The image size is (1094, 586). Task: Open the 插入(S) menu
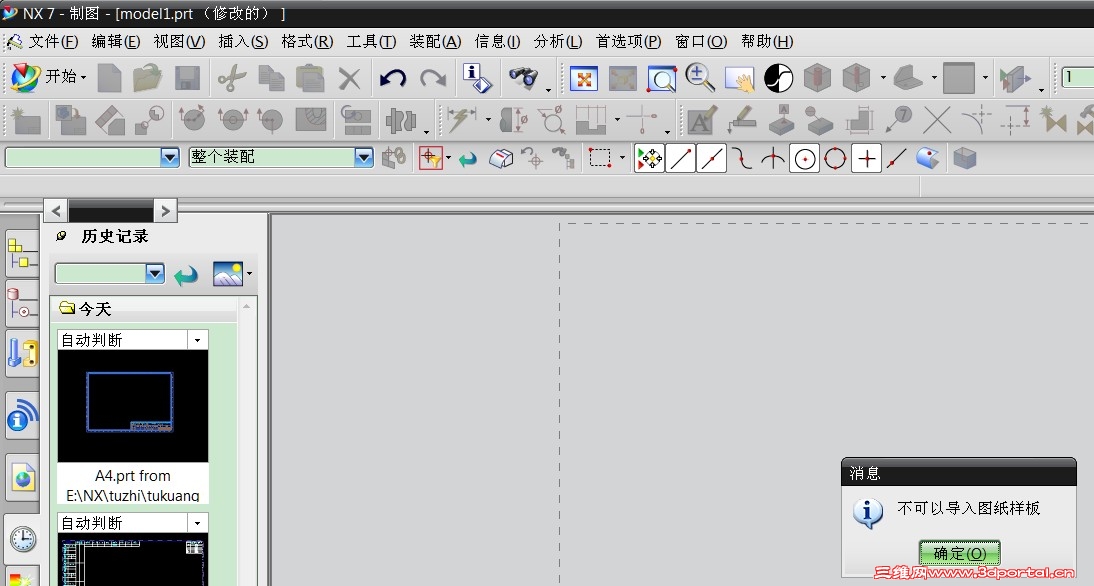click(243, 42)
